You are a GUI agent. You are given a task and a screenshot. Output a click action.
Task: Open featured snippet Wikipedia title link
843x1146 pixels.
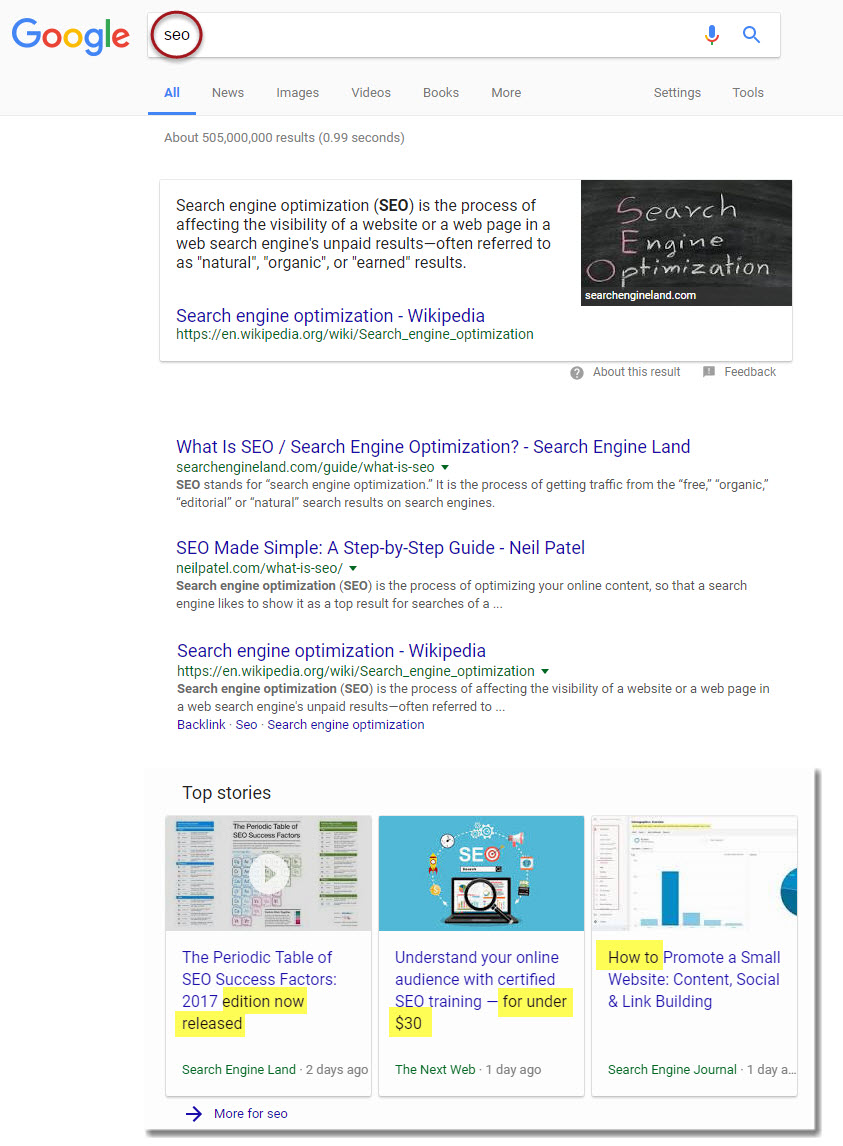[330, 316]
